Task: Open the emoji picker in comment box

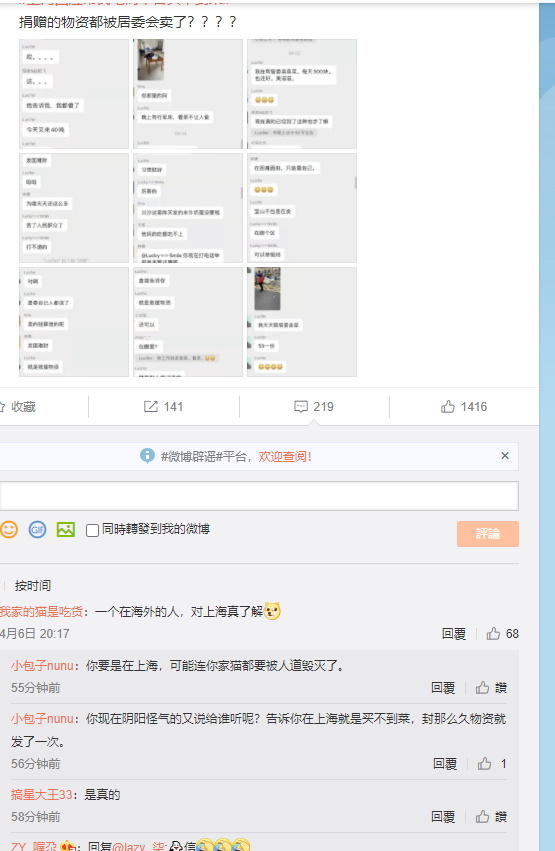Action: point(9,529)
